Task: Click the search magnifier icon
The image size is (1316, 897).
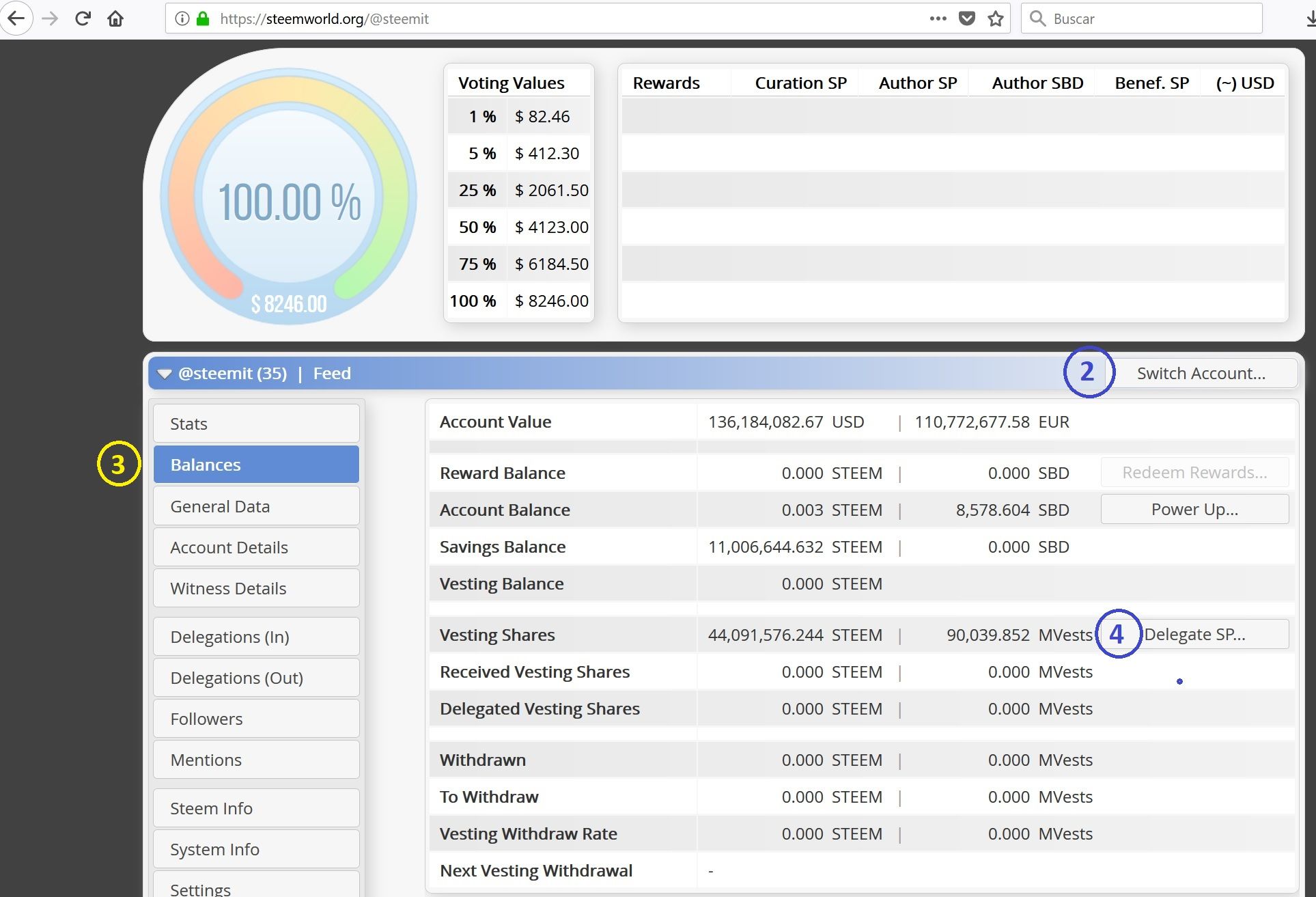Action: tap(1037, 18)
